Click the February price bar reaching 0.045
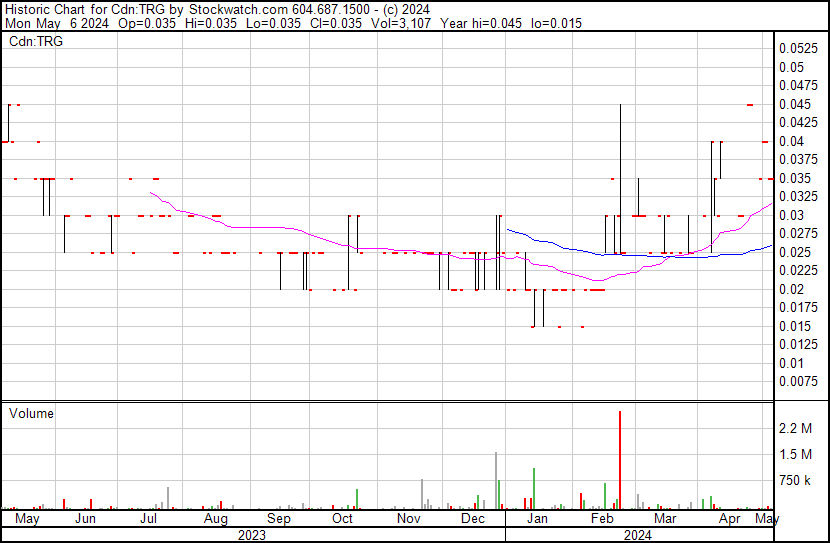 [620, 179]
